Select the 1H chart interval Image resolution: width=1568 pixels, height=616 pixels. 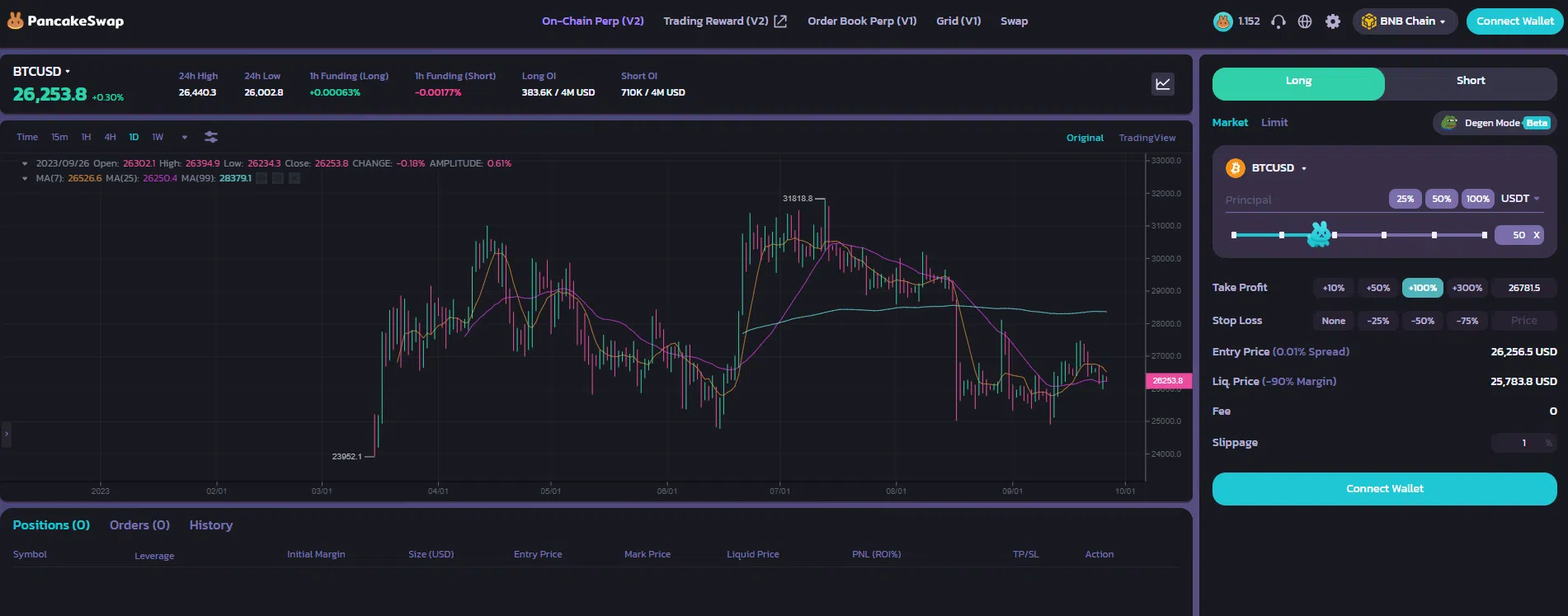[x=86, y=138]
